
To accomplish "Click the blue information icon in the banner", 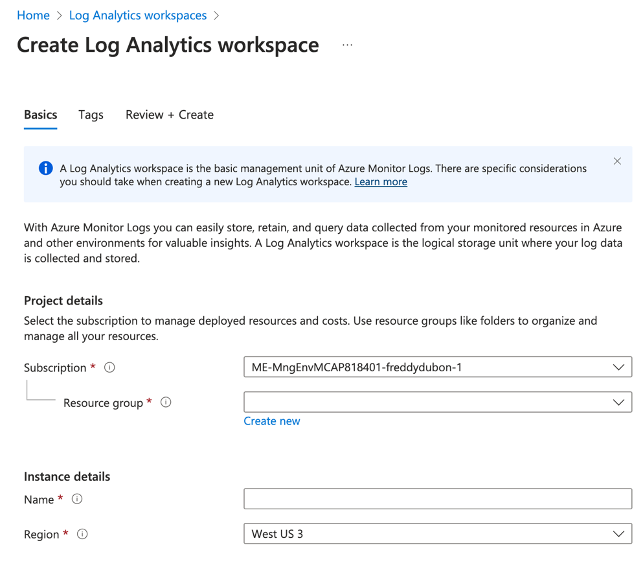I will pyautogui.click(x=46, y=168).
